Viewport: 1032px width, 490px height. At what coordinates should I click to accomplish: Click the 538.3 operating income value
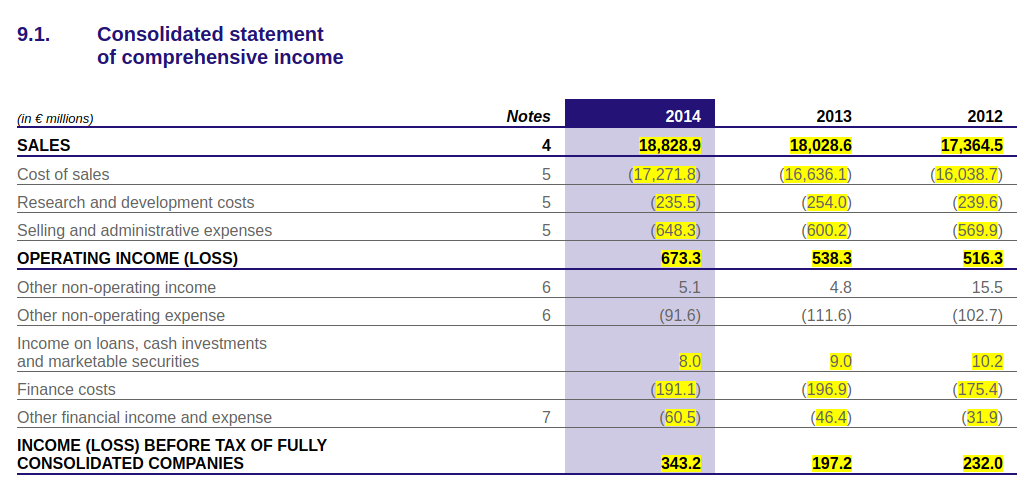(832, 259)
